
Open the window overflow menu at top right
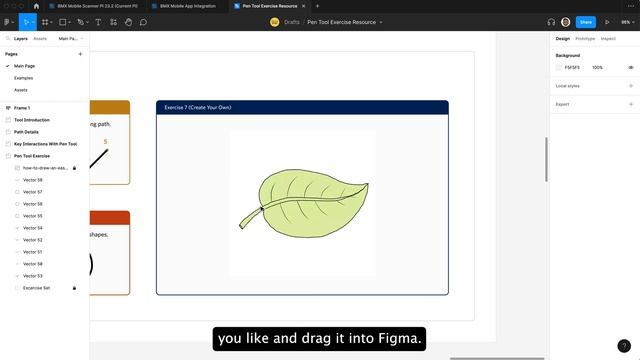click(x=630, y=6)
